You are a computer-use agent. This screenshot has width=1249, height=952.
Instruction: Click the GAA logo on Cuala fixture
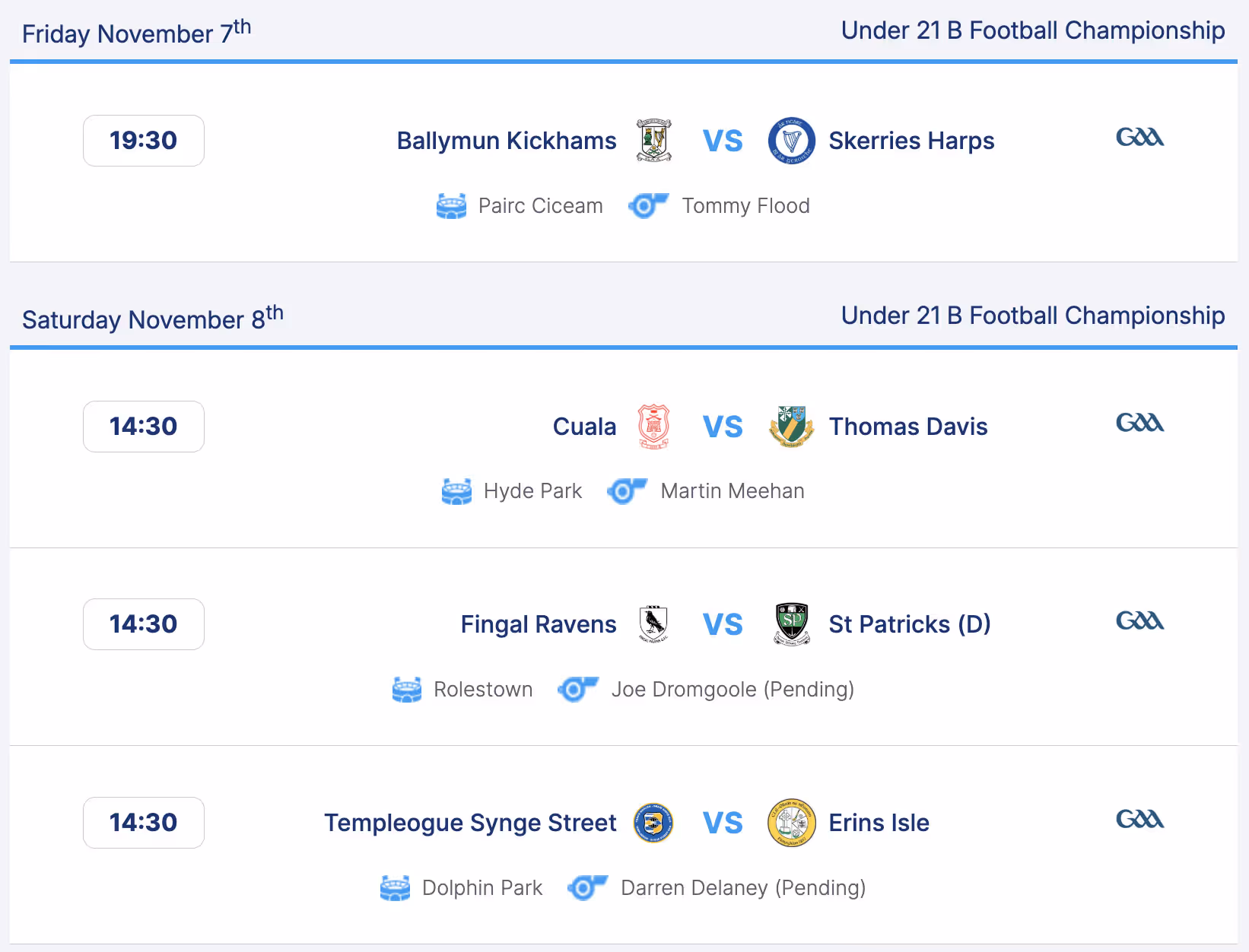point(1139,423)
